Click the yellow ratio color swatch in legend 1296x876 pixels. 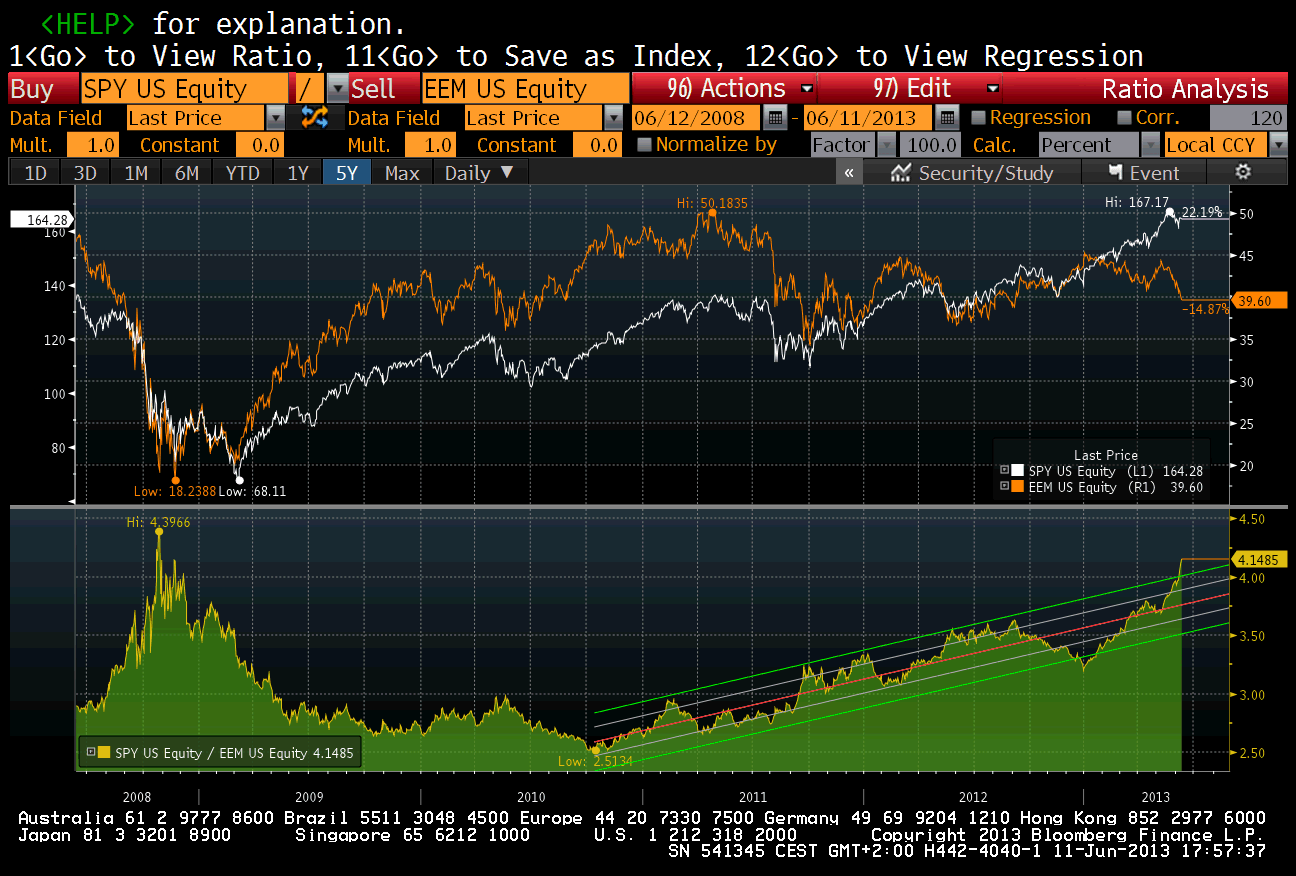point(104,753)
